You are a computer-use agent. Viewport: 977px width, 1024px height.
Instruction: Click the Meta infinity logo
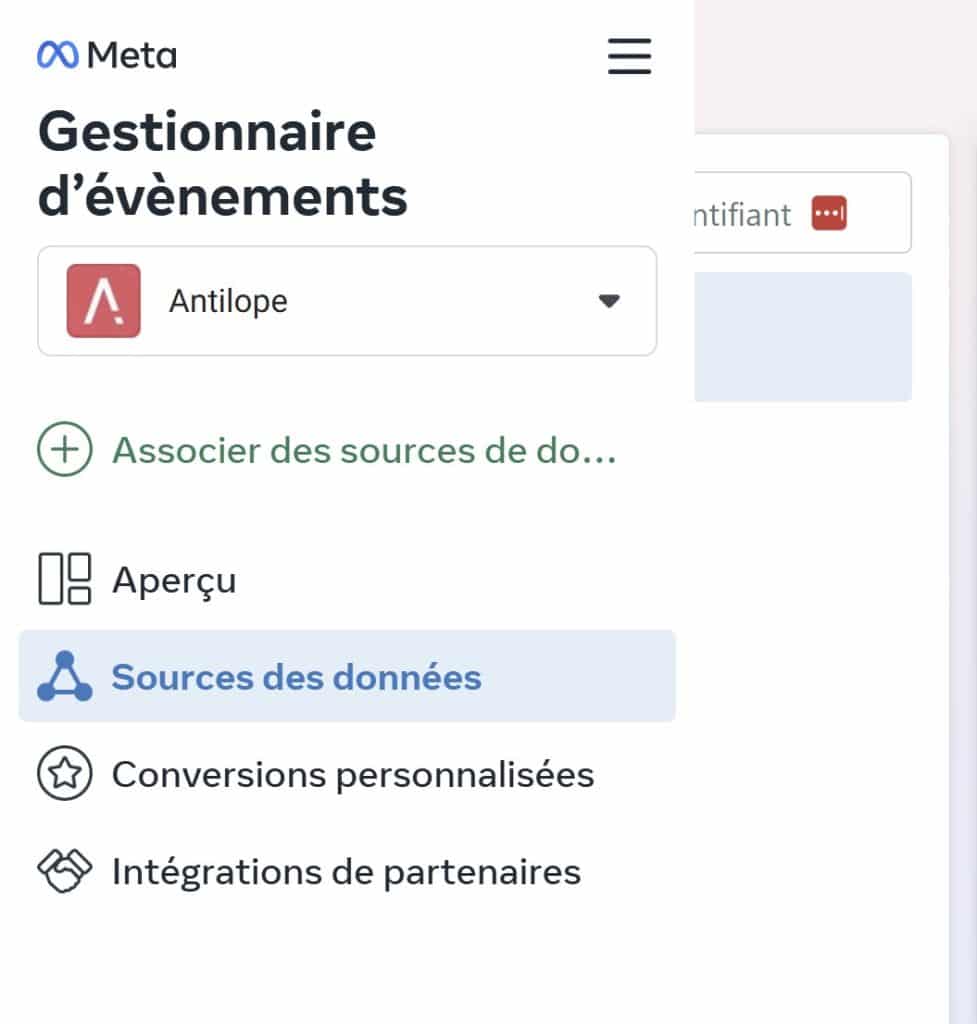pos(58,55)
